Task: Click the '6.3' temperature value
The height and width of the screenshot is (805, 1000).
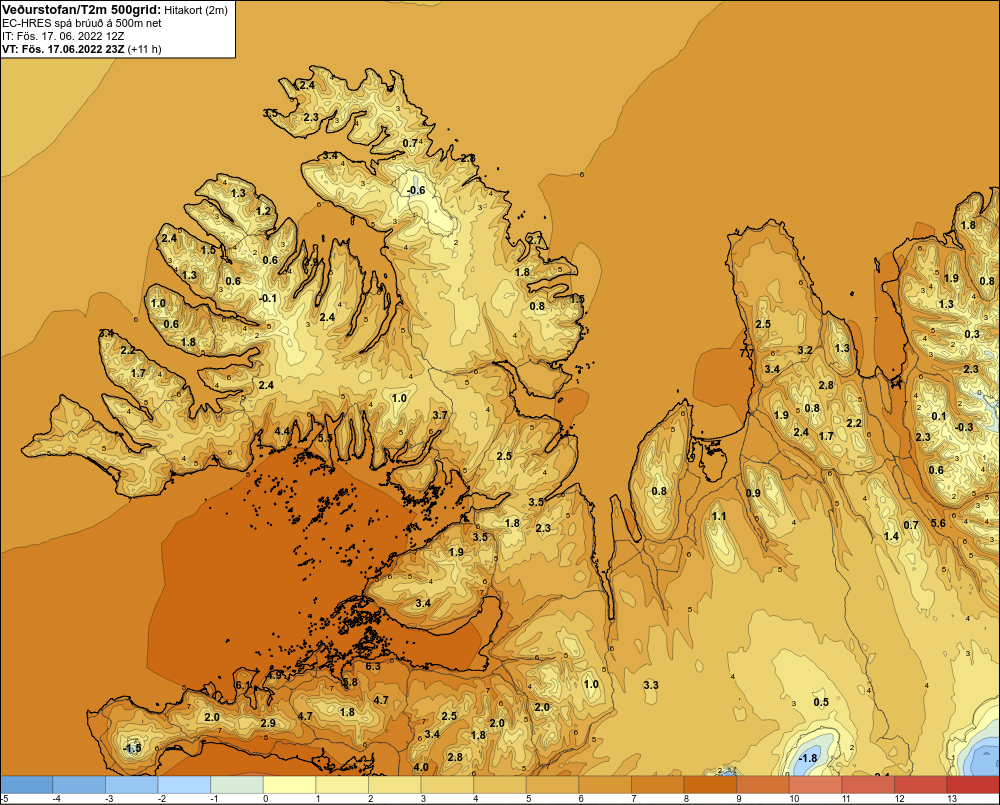Action: tap(372, 667)
